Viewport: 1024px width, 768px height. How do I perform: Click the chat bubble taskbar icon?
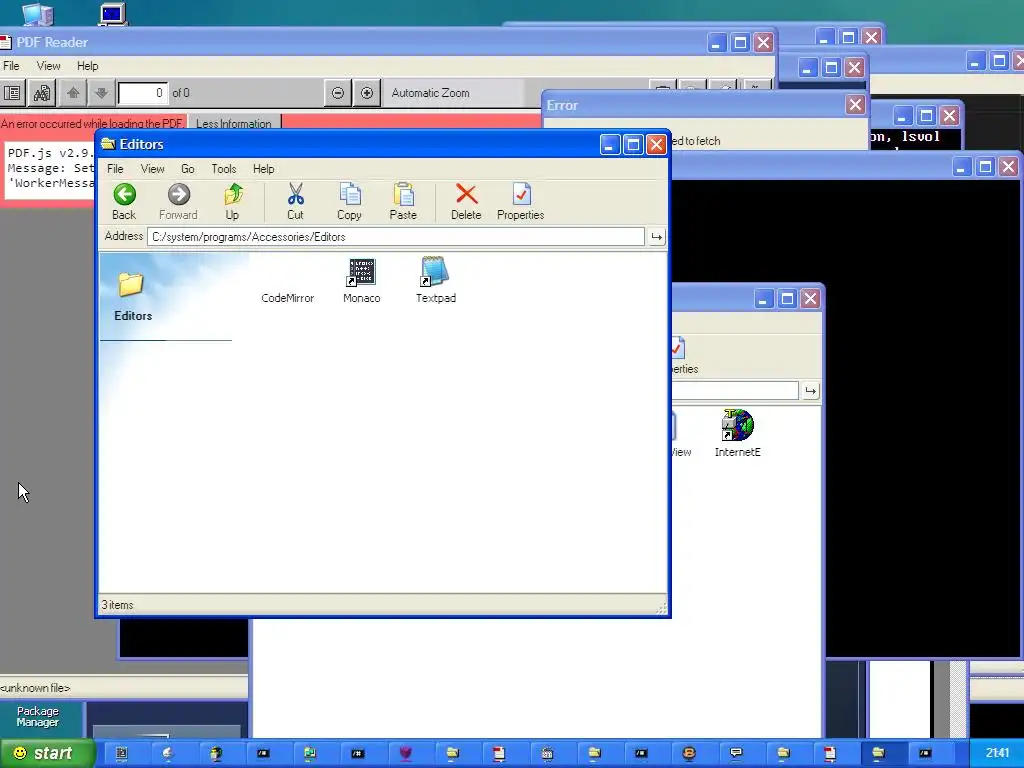(736, 753)
